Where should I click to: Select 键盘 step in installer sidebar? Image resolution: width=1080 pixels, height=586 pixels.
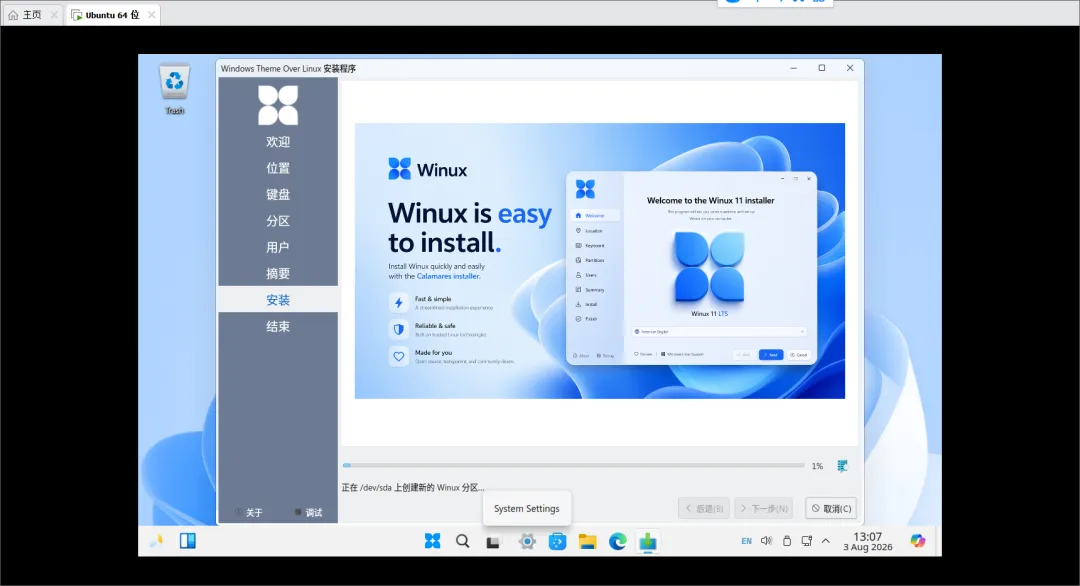coord(278,194)
